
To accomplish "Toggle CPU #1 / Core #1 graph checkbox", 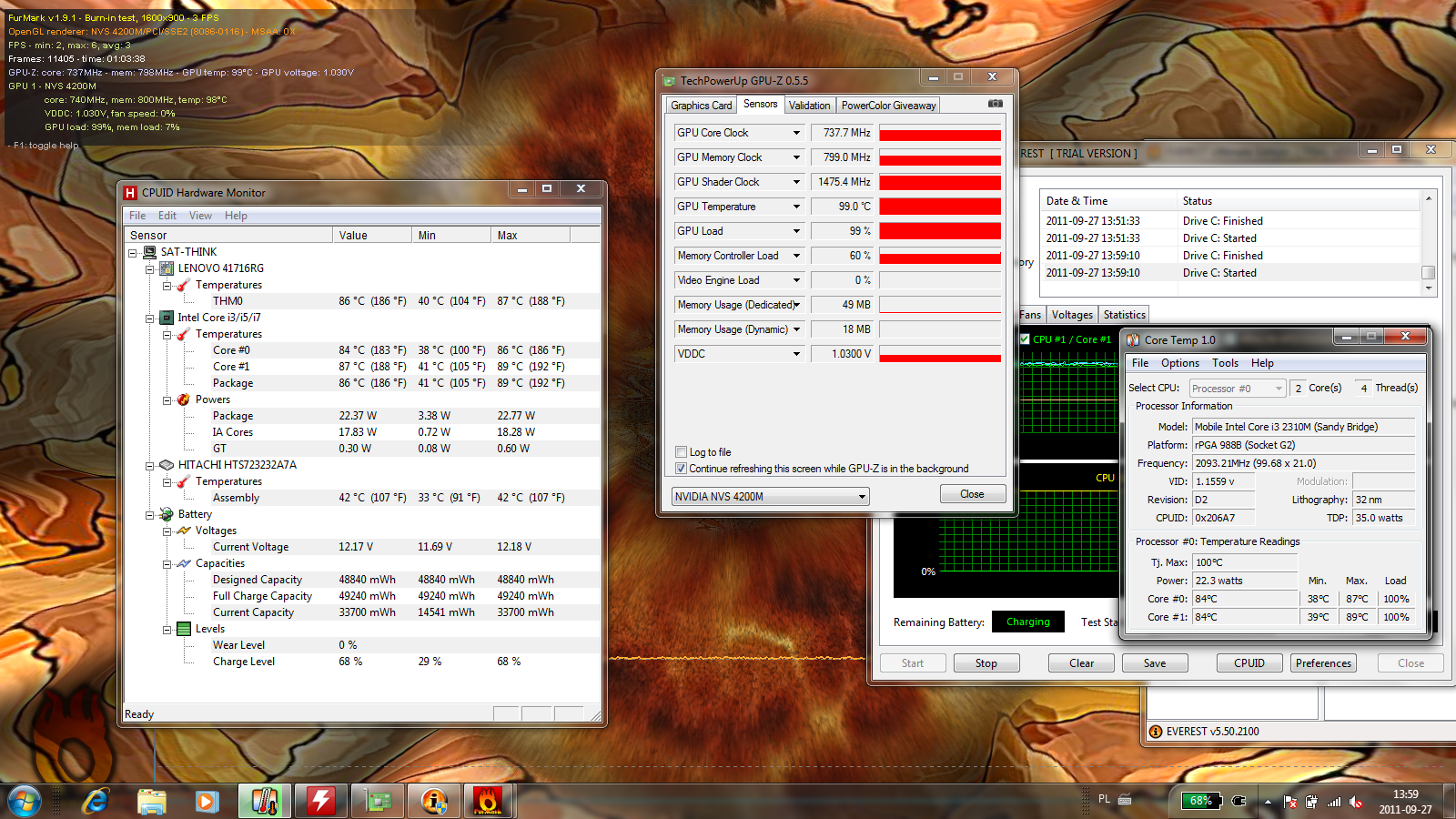I will [1025, 339].
